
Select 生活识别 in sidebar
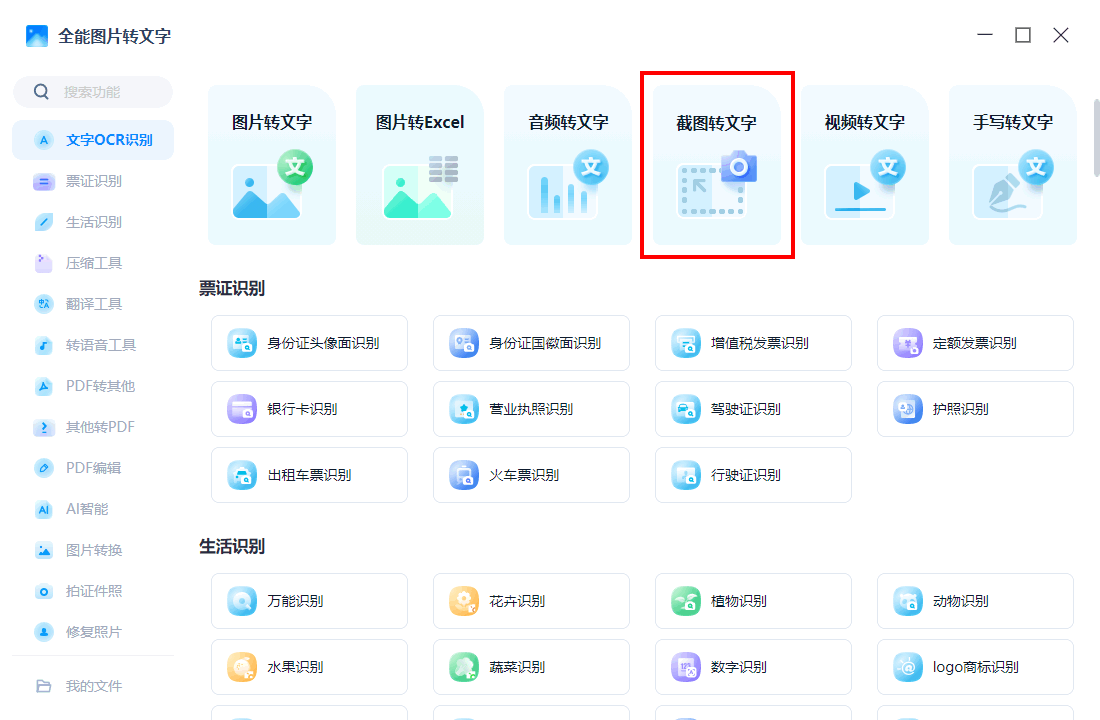[x=93, y=222]
